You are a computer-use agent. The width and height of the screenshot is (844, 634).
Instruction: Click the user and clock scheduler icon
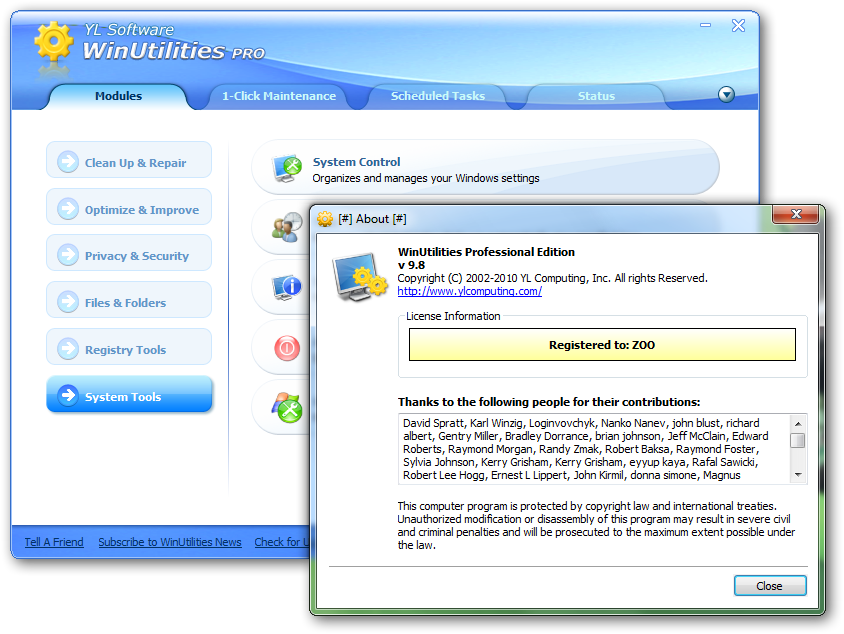[x=287, y=227]
